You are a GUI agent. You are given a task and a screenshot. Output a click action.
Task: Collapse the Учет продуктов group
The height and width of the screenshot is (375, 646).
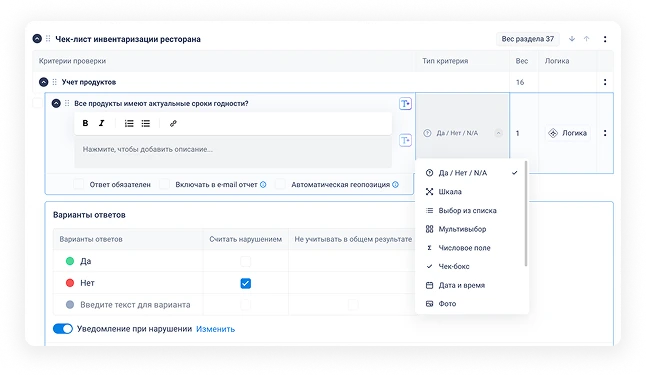tap(44, 82)
